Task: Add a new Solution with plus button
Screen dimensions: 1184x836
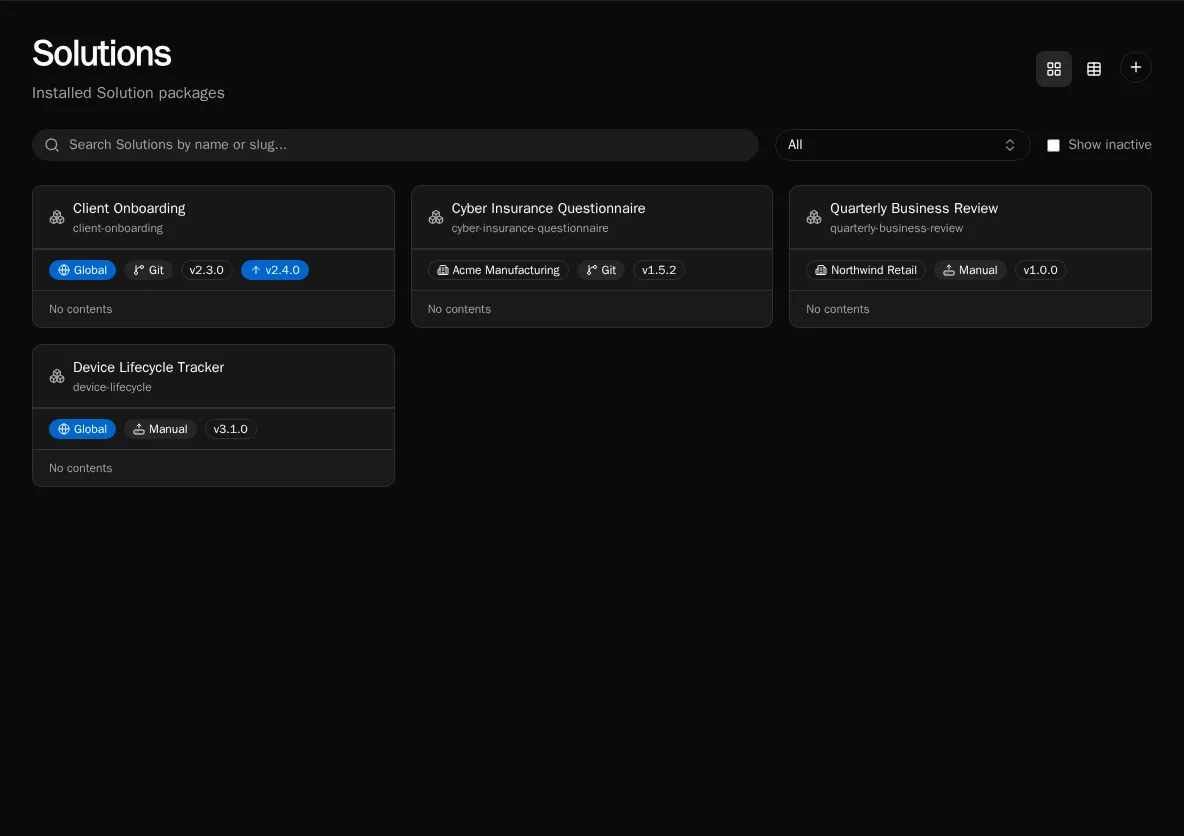Action: click(1135, 67)
